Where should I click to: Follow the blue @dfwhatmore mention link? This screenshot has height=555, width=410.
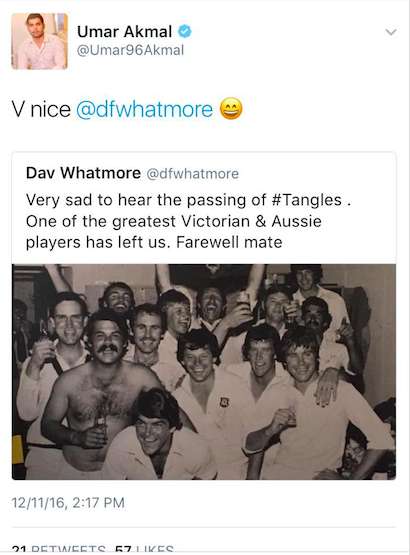144,109
